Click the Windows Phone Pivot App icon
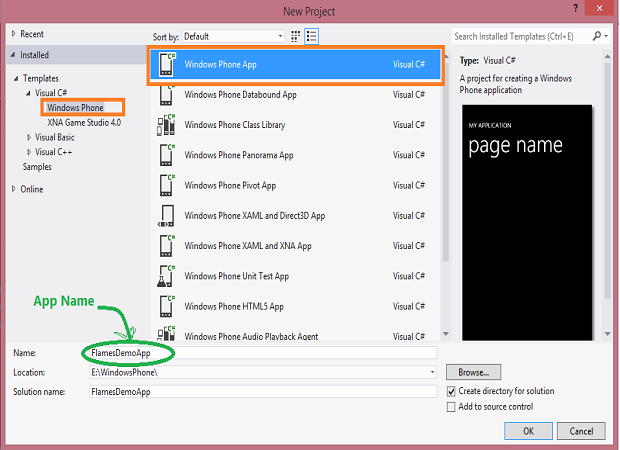This screenshot has width=620, height=450. tap(166, 185)
